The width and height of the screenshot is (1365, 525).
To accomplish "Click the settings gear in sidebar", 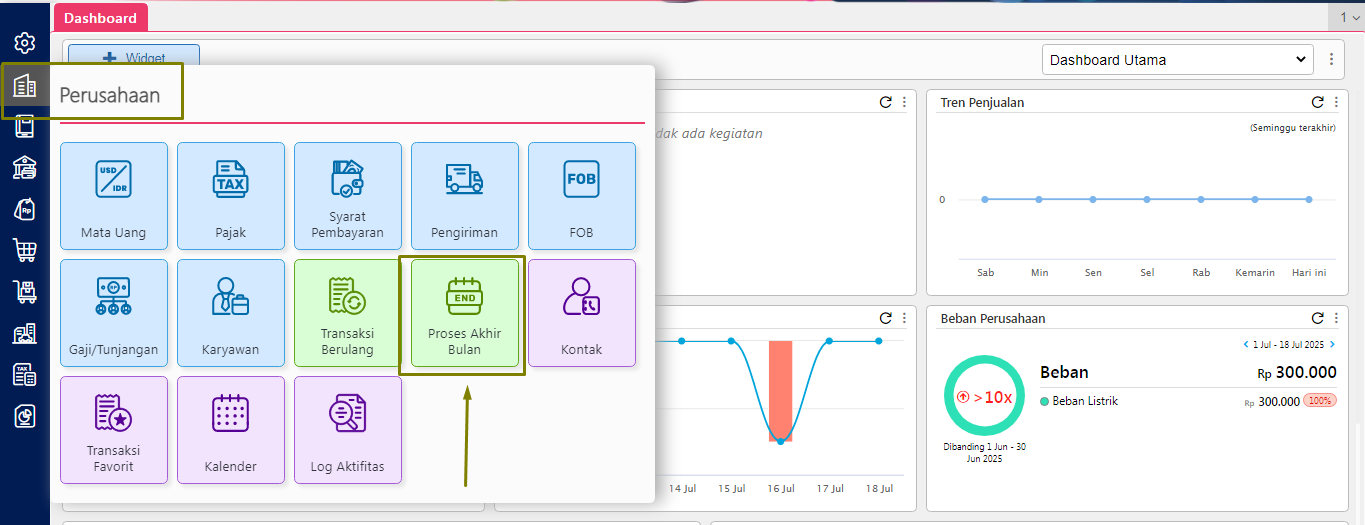I will tap(25, 43).
